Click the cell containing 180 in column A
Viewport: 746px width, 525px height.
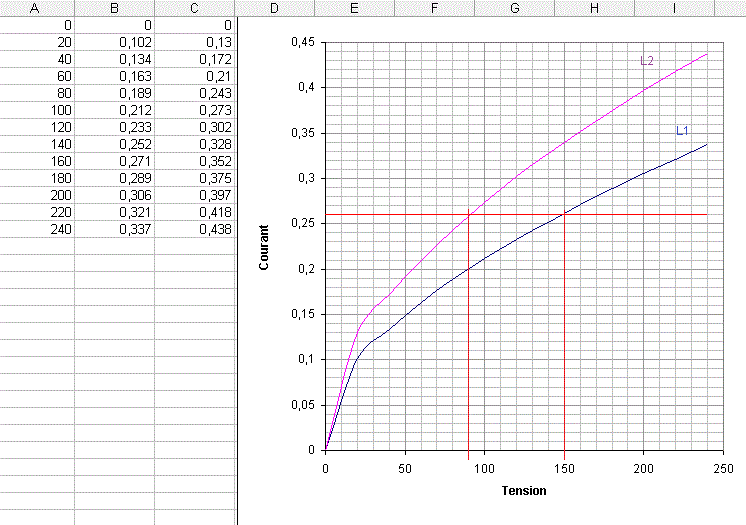[37, 178]
